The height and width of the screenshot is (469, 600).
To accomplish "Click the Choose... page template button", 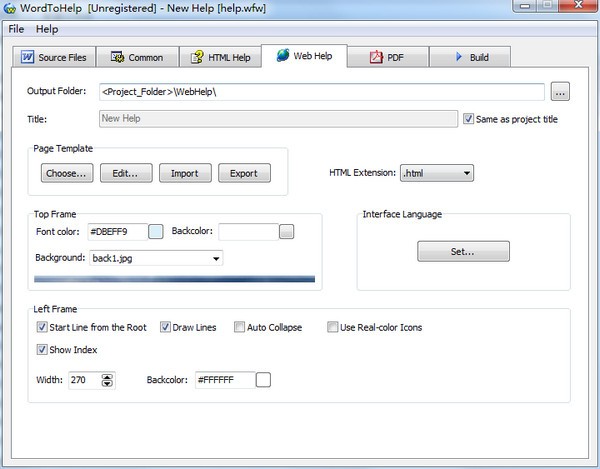I will point(67,173).
